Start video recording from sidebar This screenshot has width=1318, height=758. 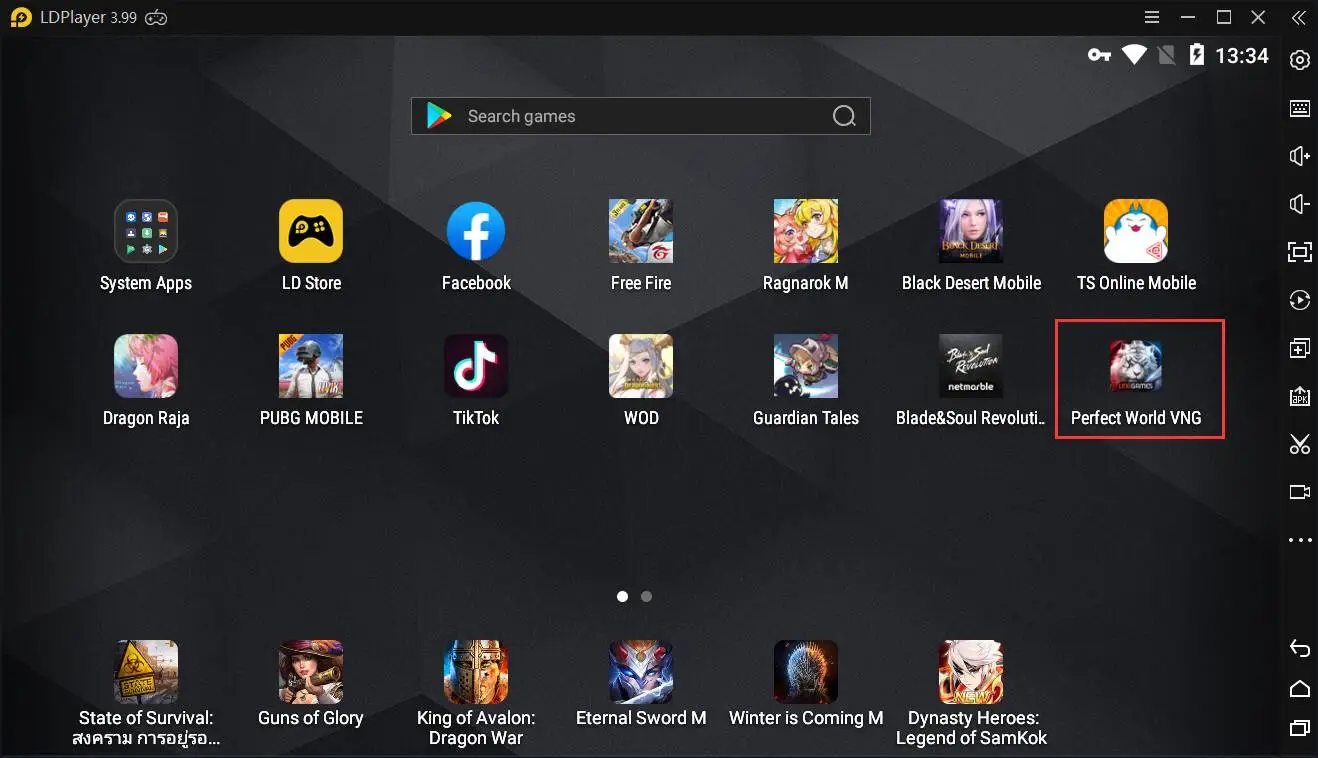point(1300,492)
